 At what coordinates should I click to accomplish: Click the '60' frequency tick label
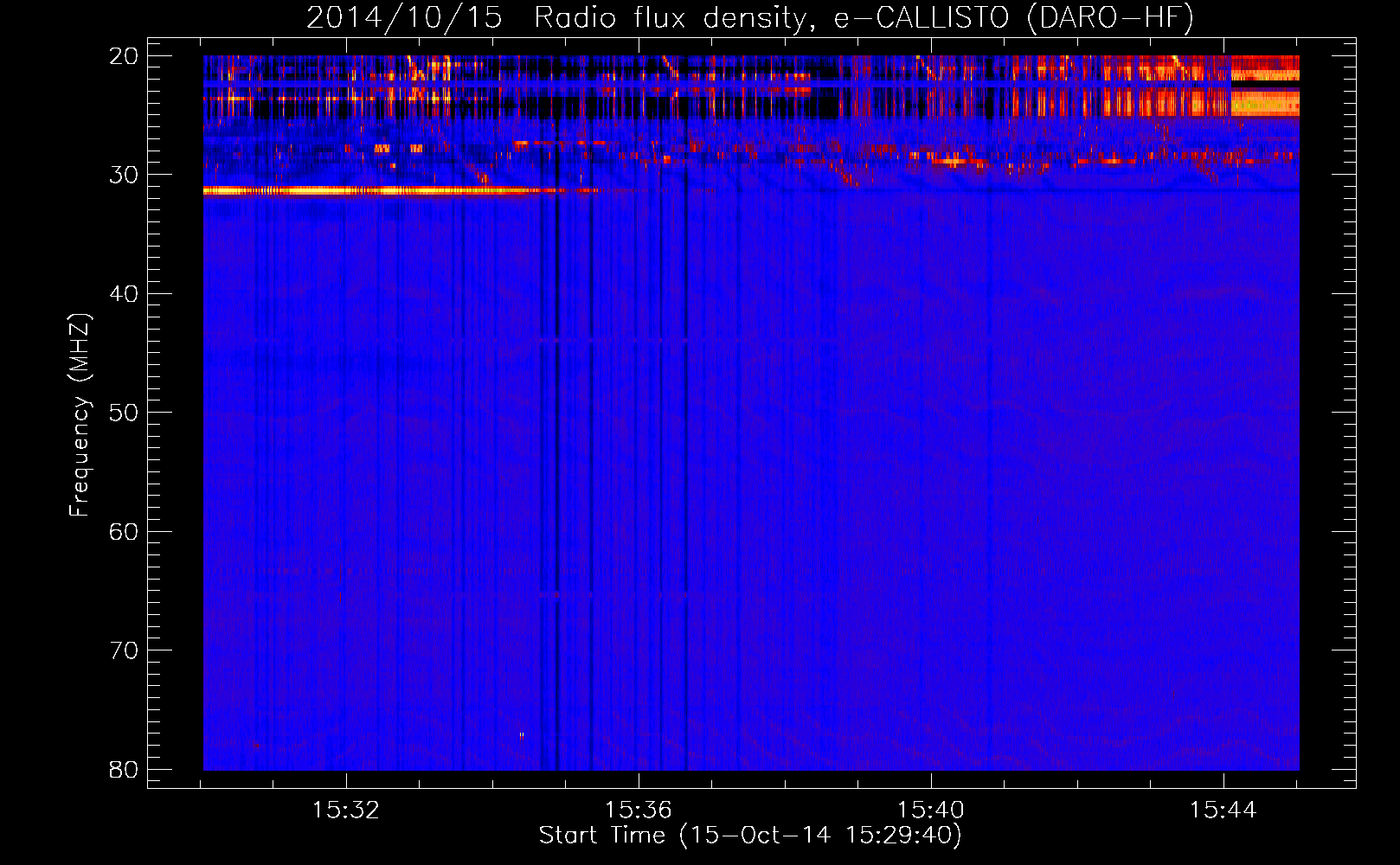(x=124, y=532)
